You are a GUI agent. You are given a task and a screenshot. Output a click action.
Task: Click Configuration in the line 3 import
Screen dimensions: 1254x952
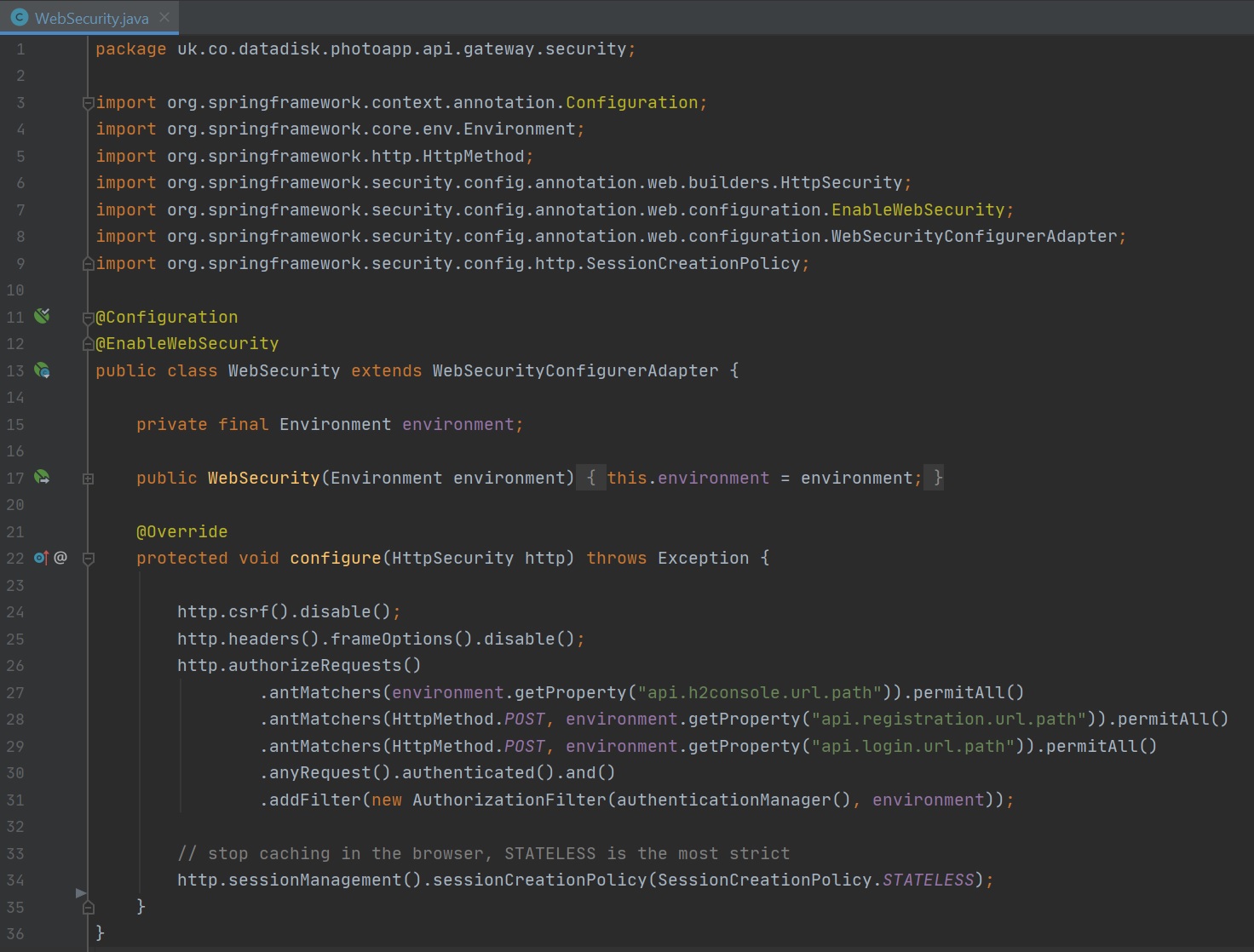point(632,103)
